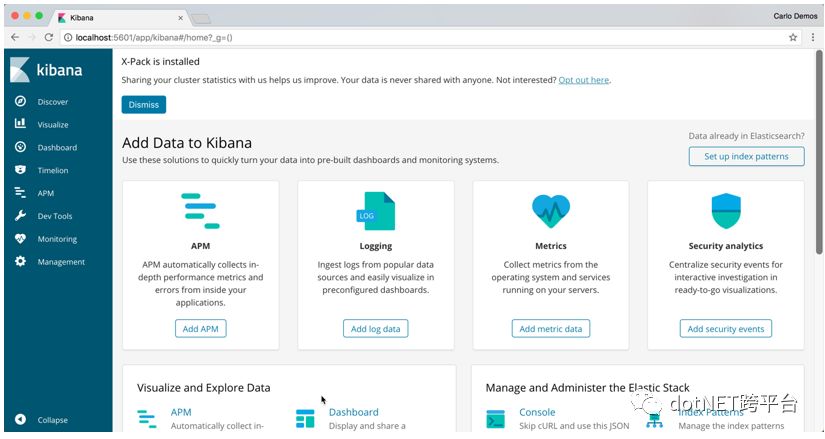Image resolution: width=825 pixels, height=439 pixels.
Task: Go to Timelion in the sidebar
Action: coord(53,171)
